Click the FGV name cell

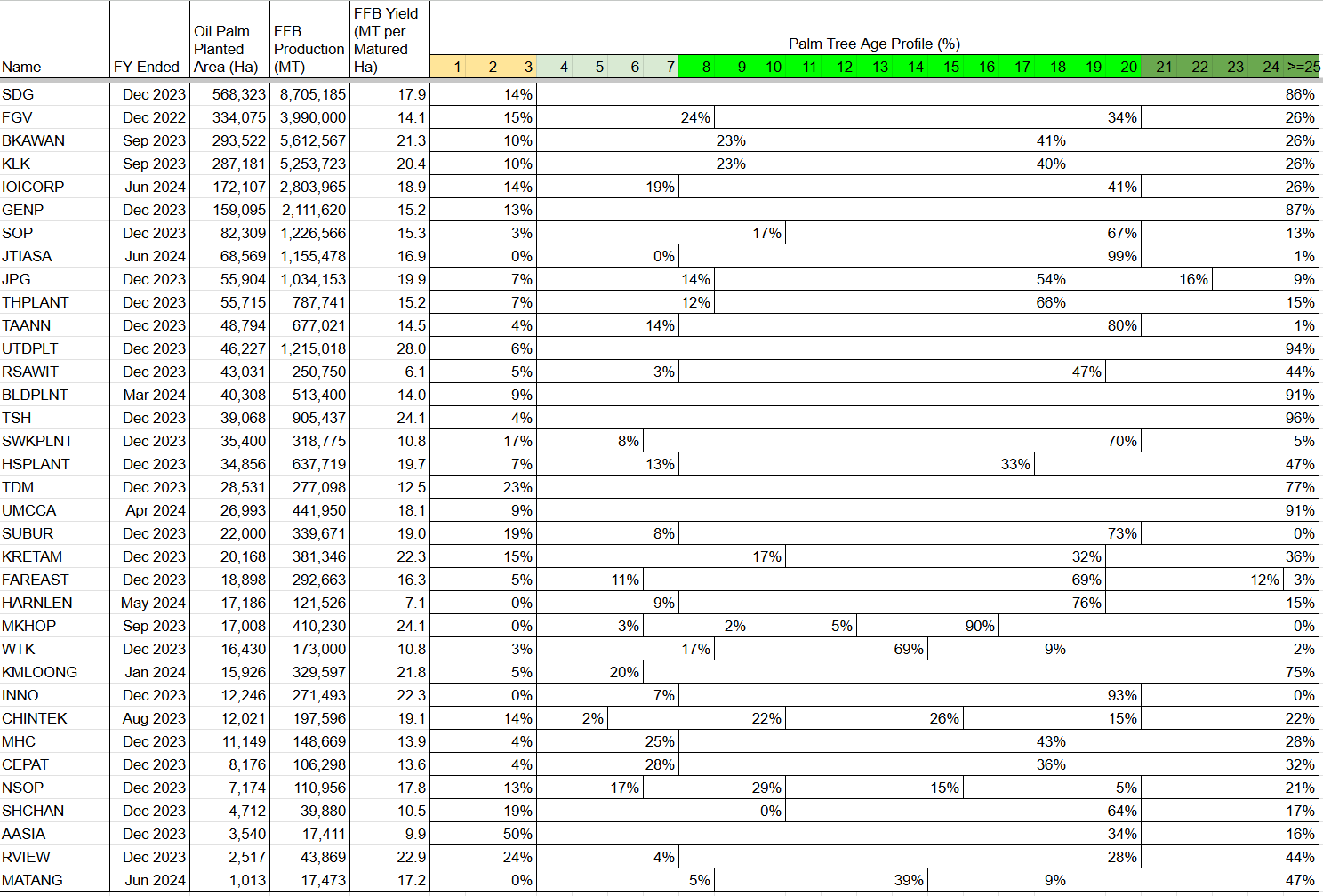point(55,117)
